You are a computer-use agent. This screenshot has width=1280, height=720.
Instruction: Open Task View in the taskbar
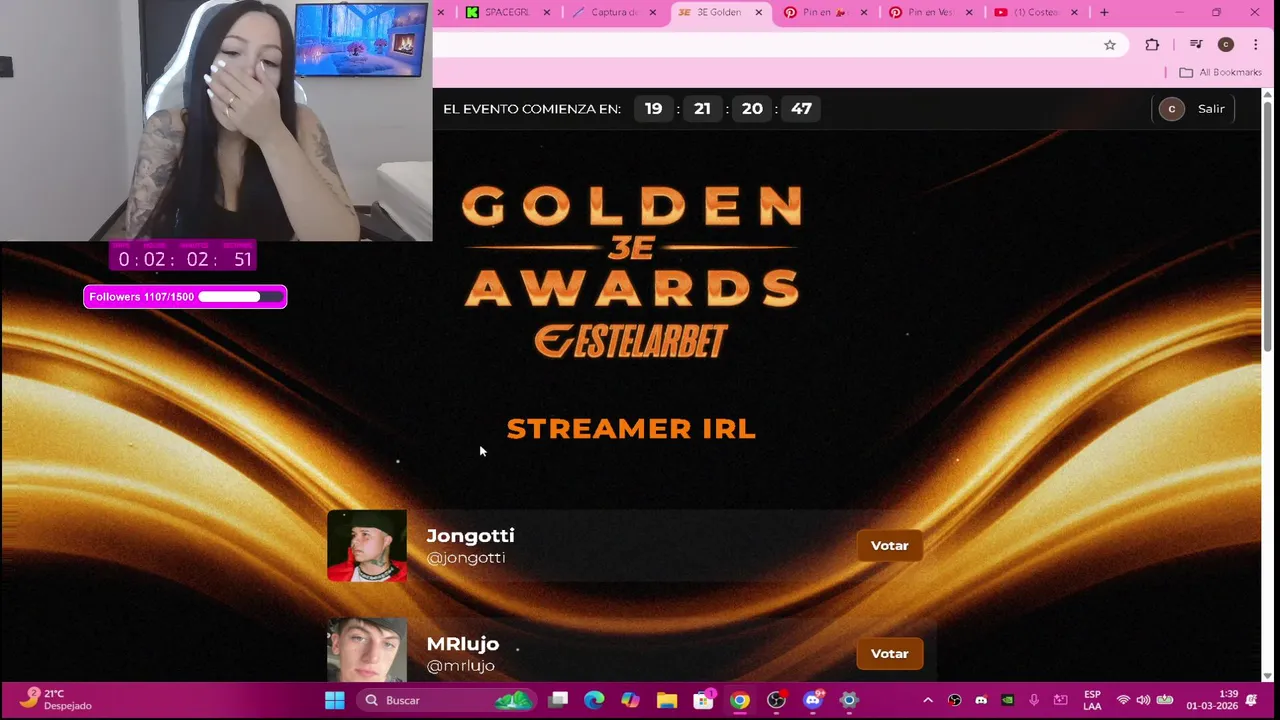(x=559, y=700)
